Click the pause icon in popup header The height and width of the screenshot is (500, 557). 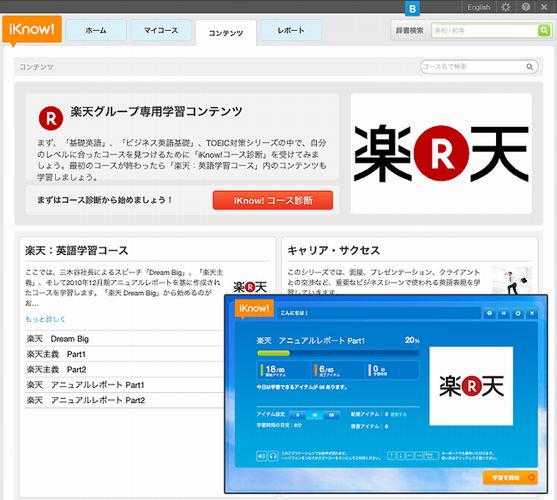504,313
